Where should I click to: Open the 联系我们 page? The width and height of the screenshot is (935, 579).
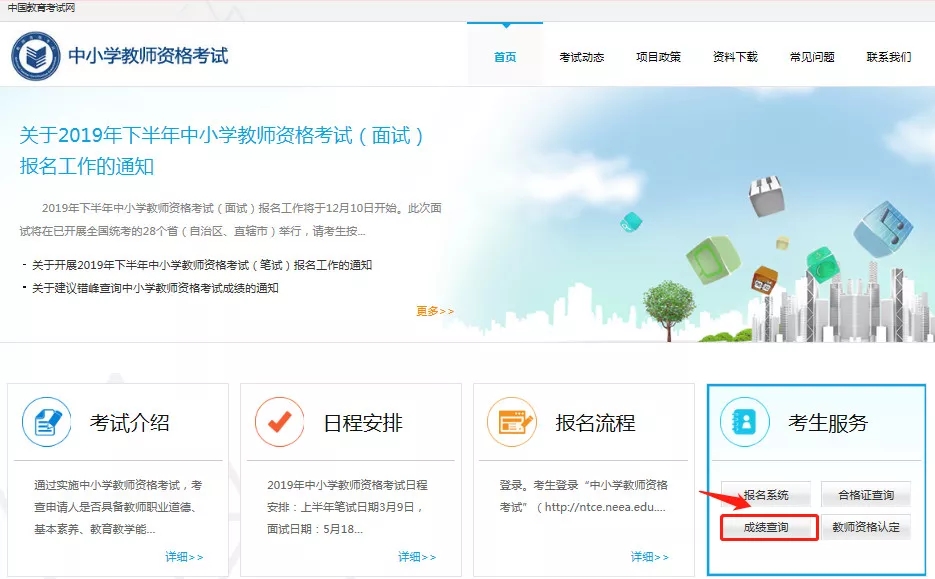pos(890,57)
